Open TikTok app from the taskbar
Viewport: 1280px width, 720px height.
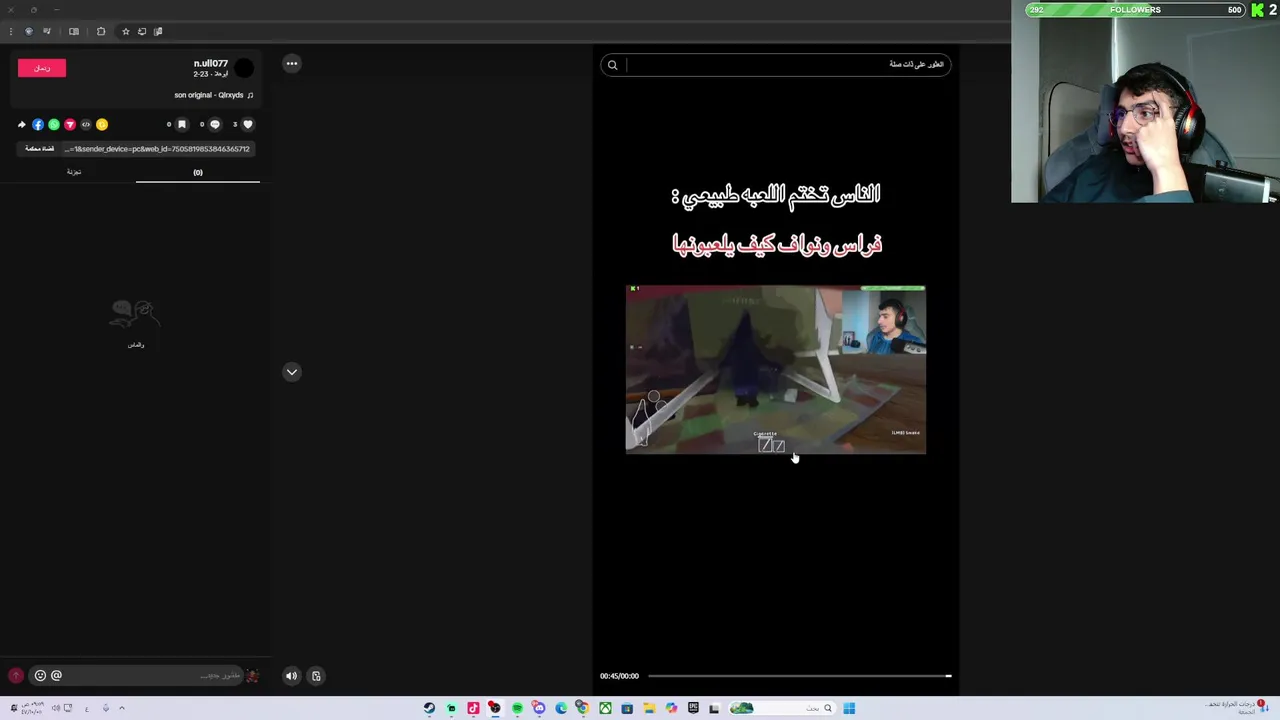473,708
